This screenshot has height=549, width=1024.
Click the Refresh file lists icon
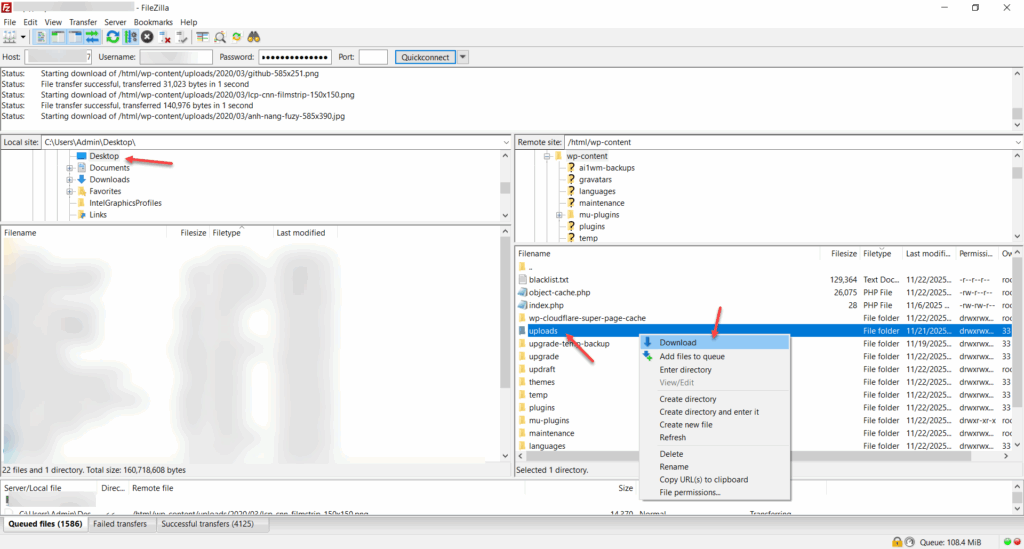pos(113,37)
